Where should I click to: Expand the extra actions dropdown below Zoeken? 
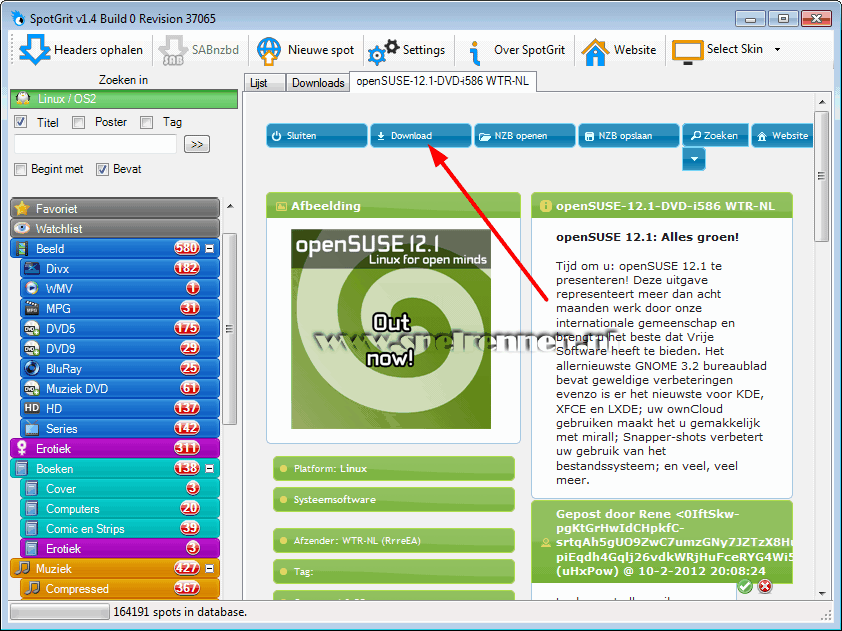[694, 159]
